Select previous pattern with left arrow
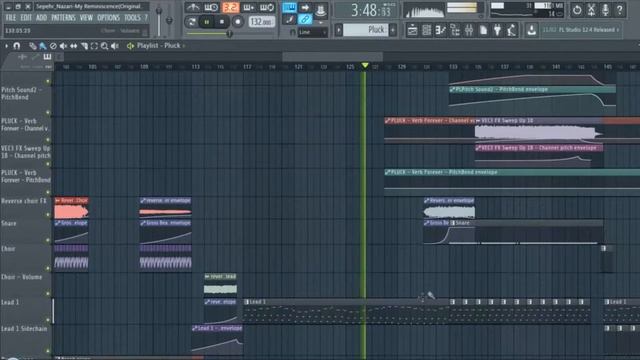This screenshot has width=640, height=360. (x=338, y=30)
